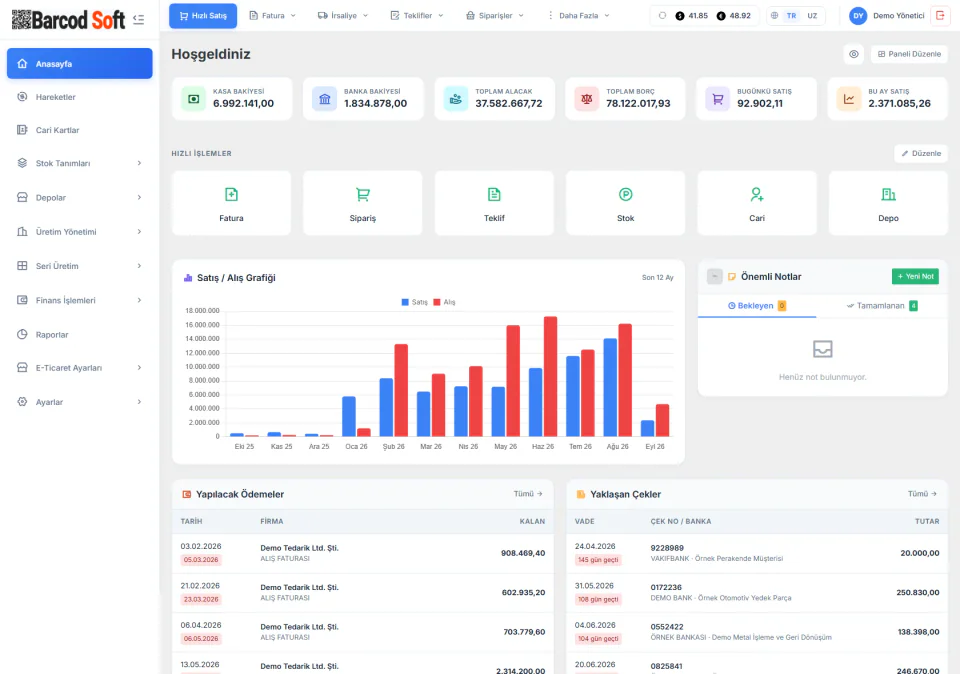960x674 pixels.
Task: Toggle dashboard visibility with the eye icon
Action: pos(853,54)
